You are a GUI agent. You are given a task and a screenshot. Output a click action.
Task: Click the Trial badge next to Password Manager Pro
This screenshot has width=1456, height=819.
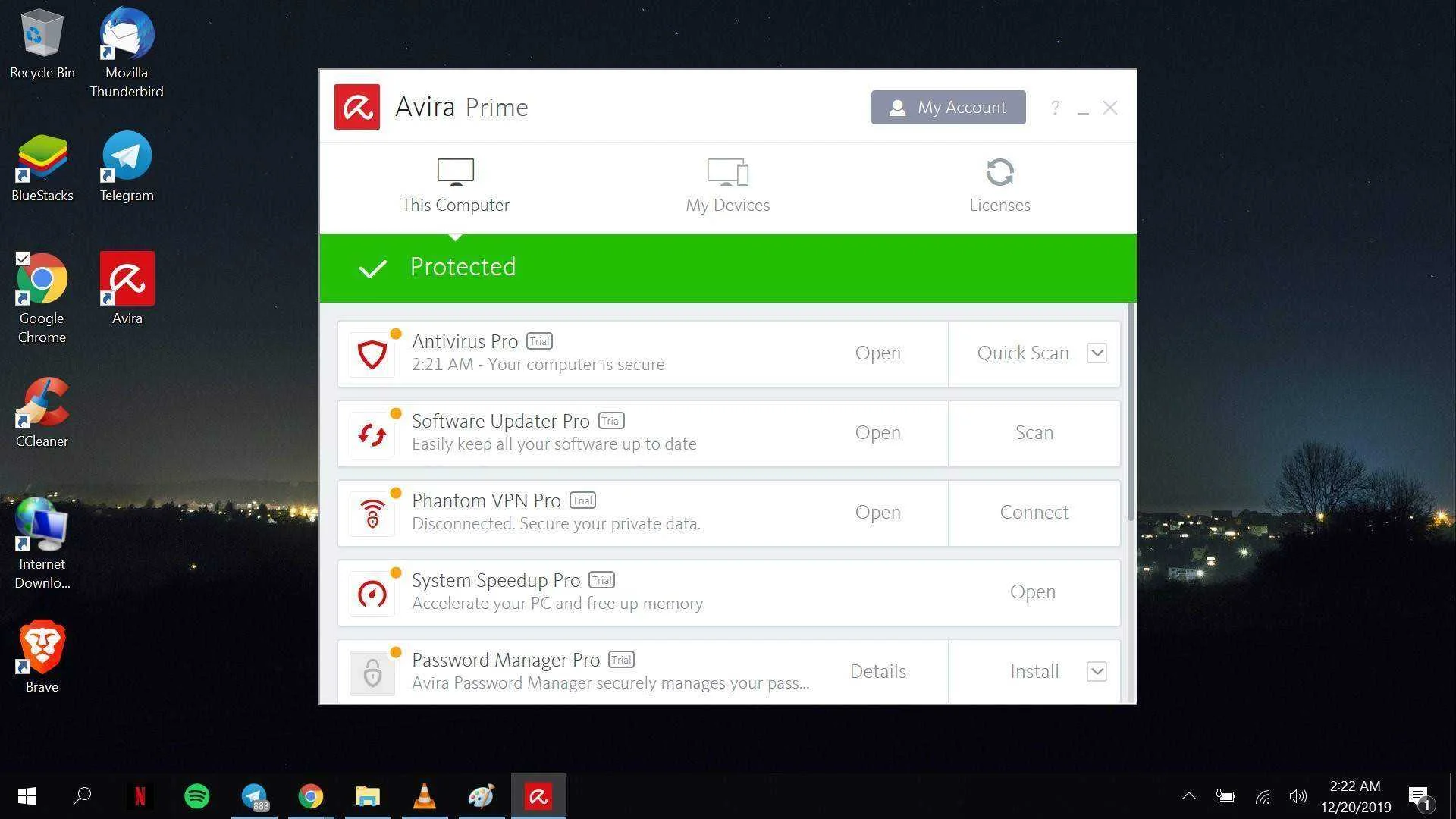pyautogui.click(x=621, y=660)
